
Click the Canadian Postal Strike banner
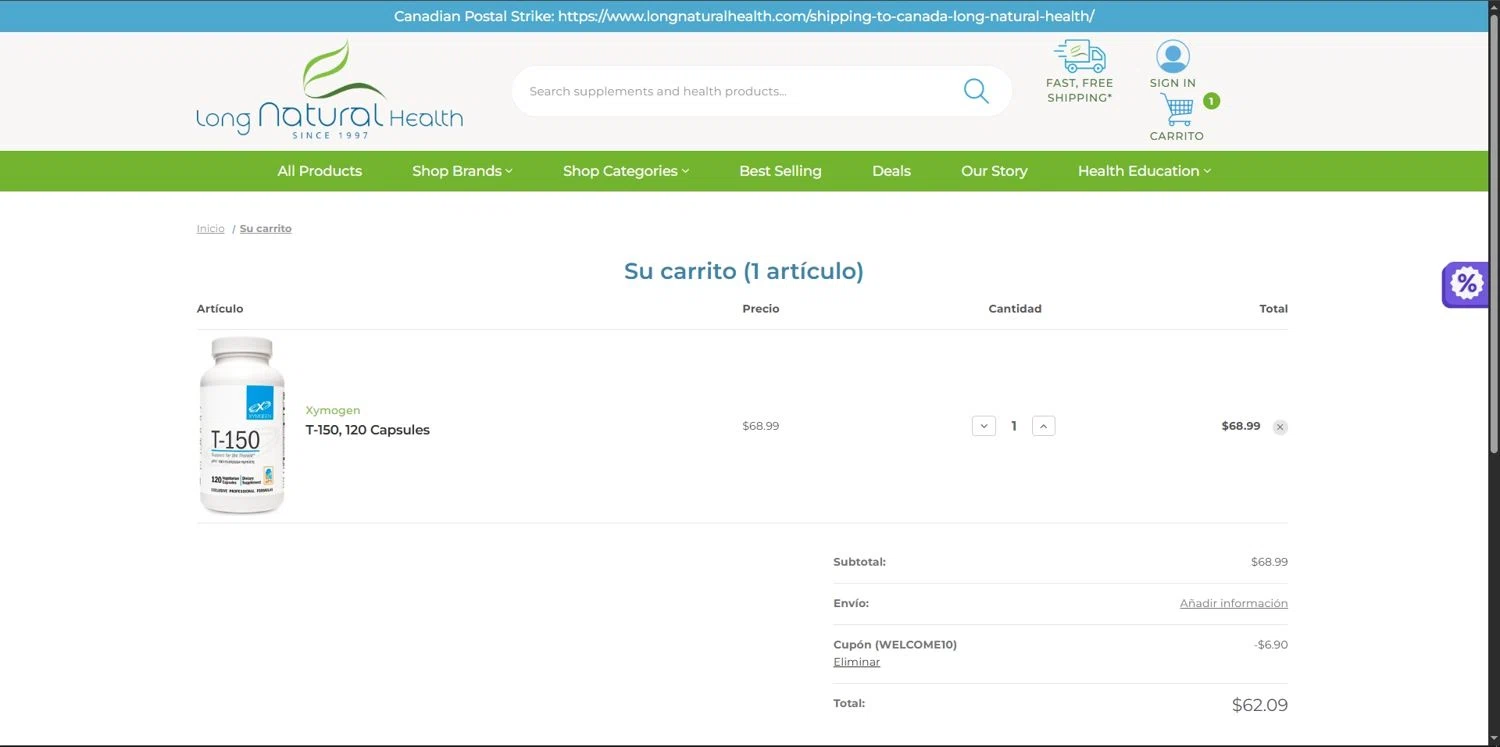pyautogui.click(x=744, y=16)
